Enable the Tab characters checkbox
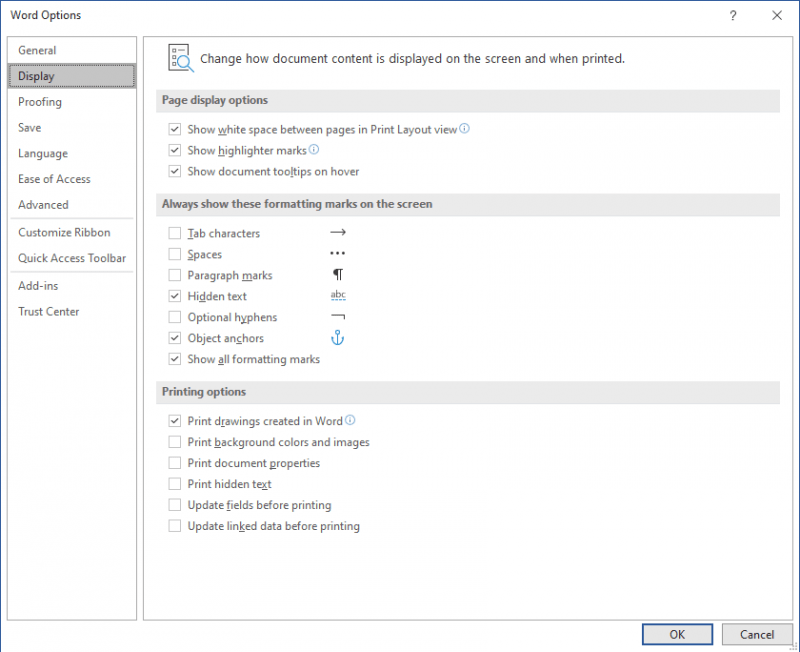 coord(175,233)
